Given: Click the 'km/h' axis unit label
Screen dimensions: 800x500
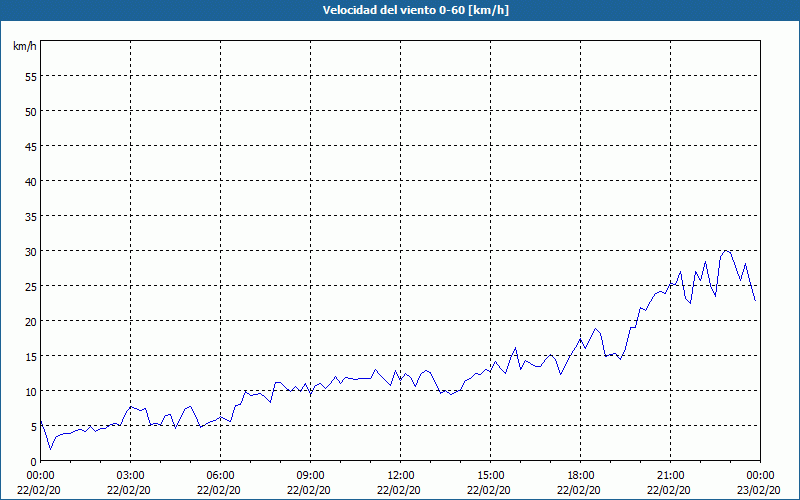Looking at the screenshot, I should [x=25, y=46].
